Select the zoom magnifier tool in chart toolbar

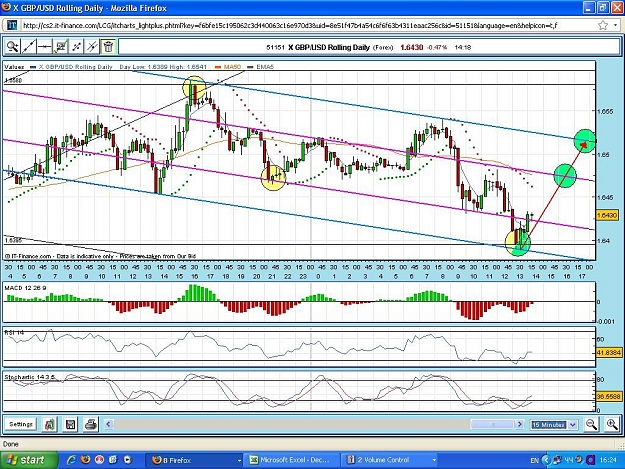(12, 47)
